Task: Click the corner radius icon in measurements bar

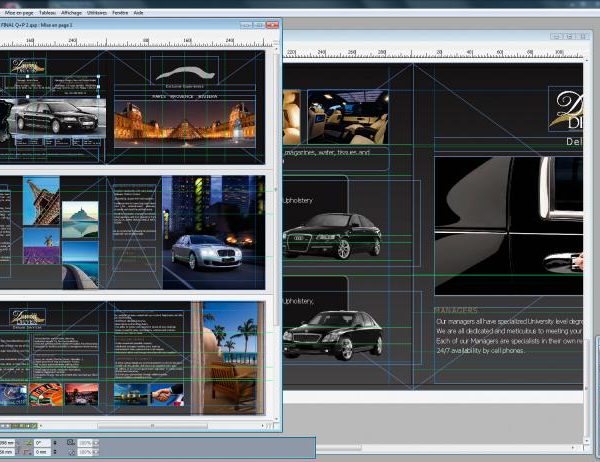Action: point(28,452)
